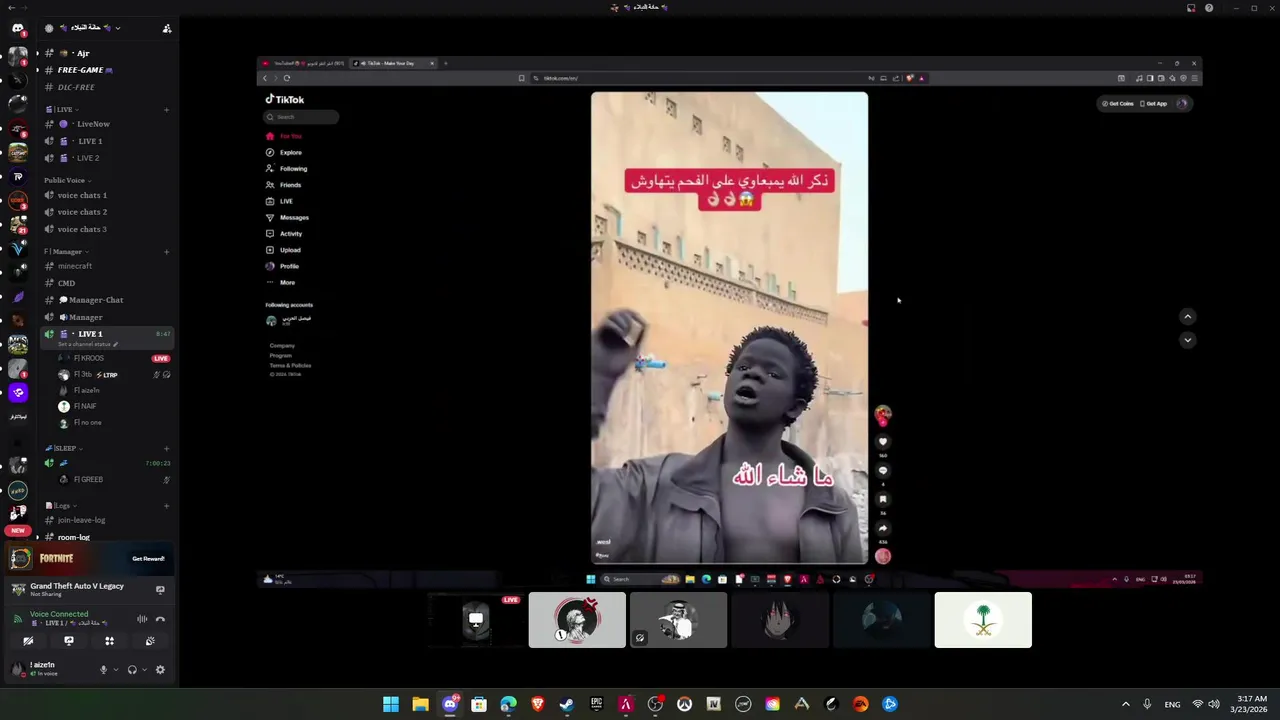
Task: Open the FREE-GAME text channel
Action: [x=107, y=70]
